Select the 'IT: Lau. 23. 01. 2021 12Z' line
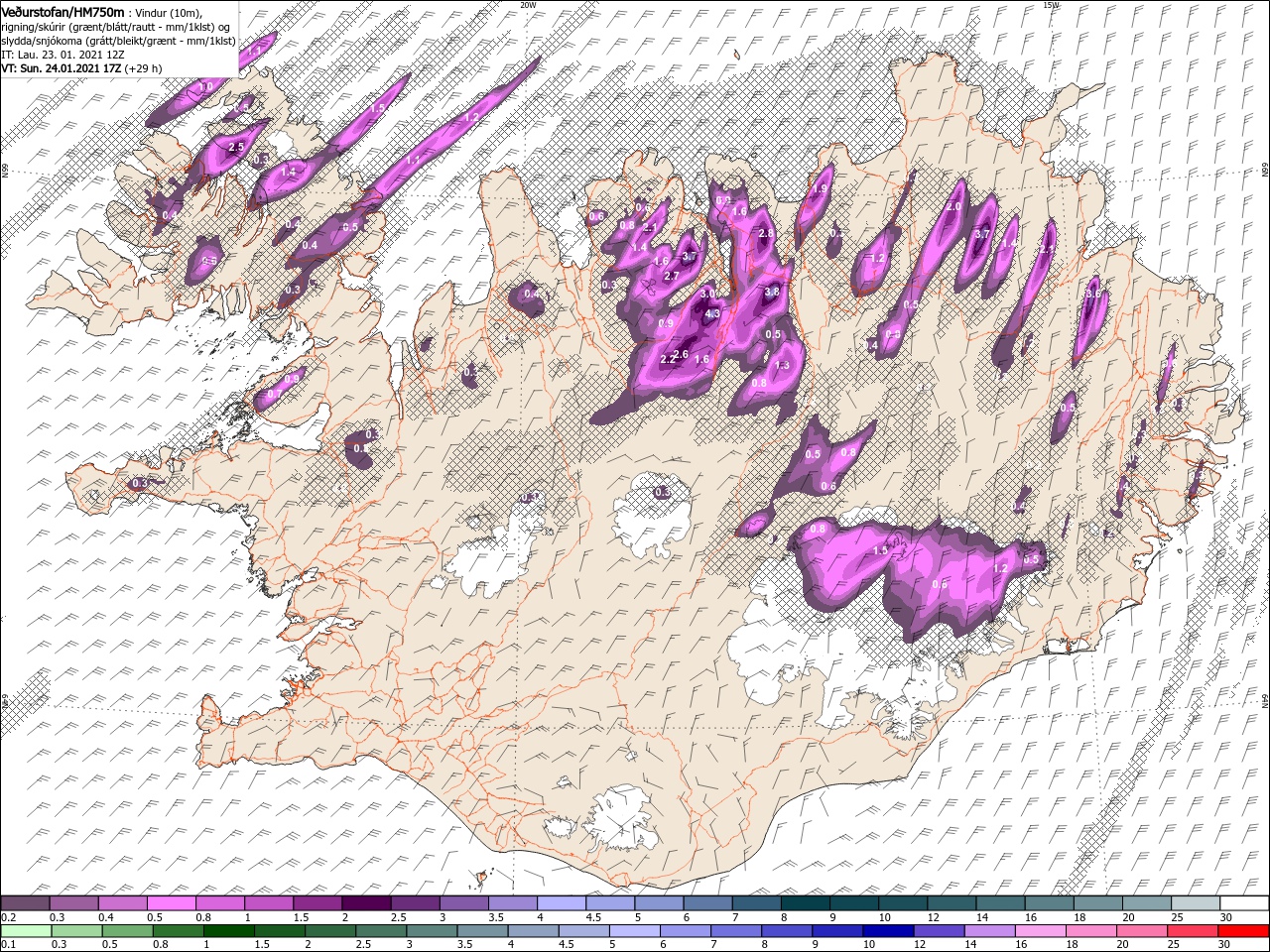This screenshot has height=952, width=1270. 63,55
